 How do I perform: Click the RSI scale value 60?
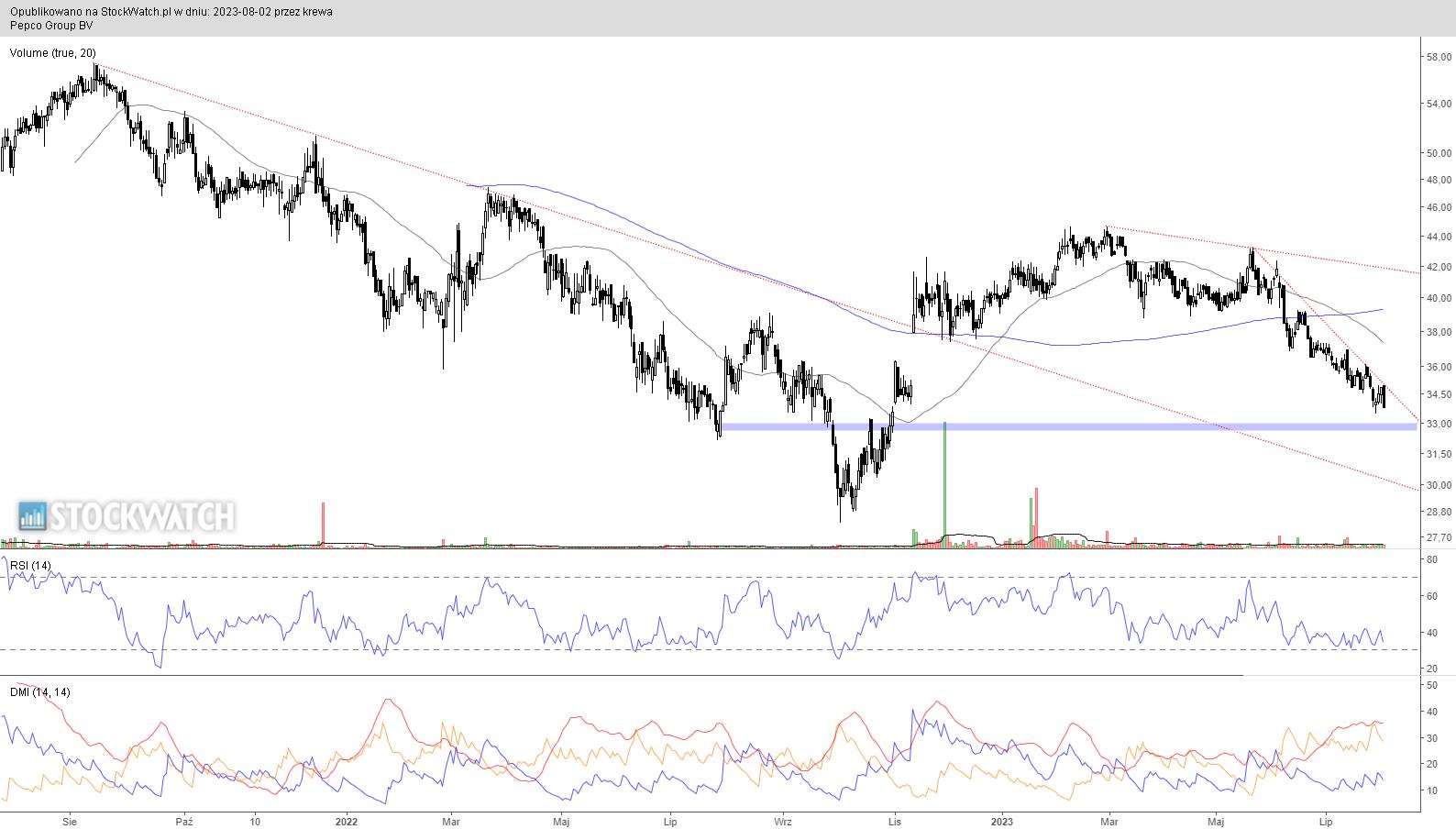click(x=1432, y=596)
